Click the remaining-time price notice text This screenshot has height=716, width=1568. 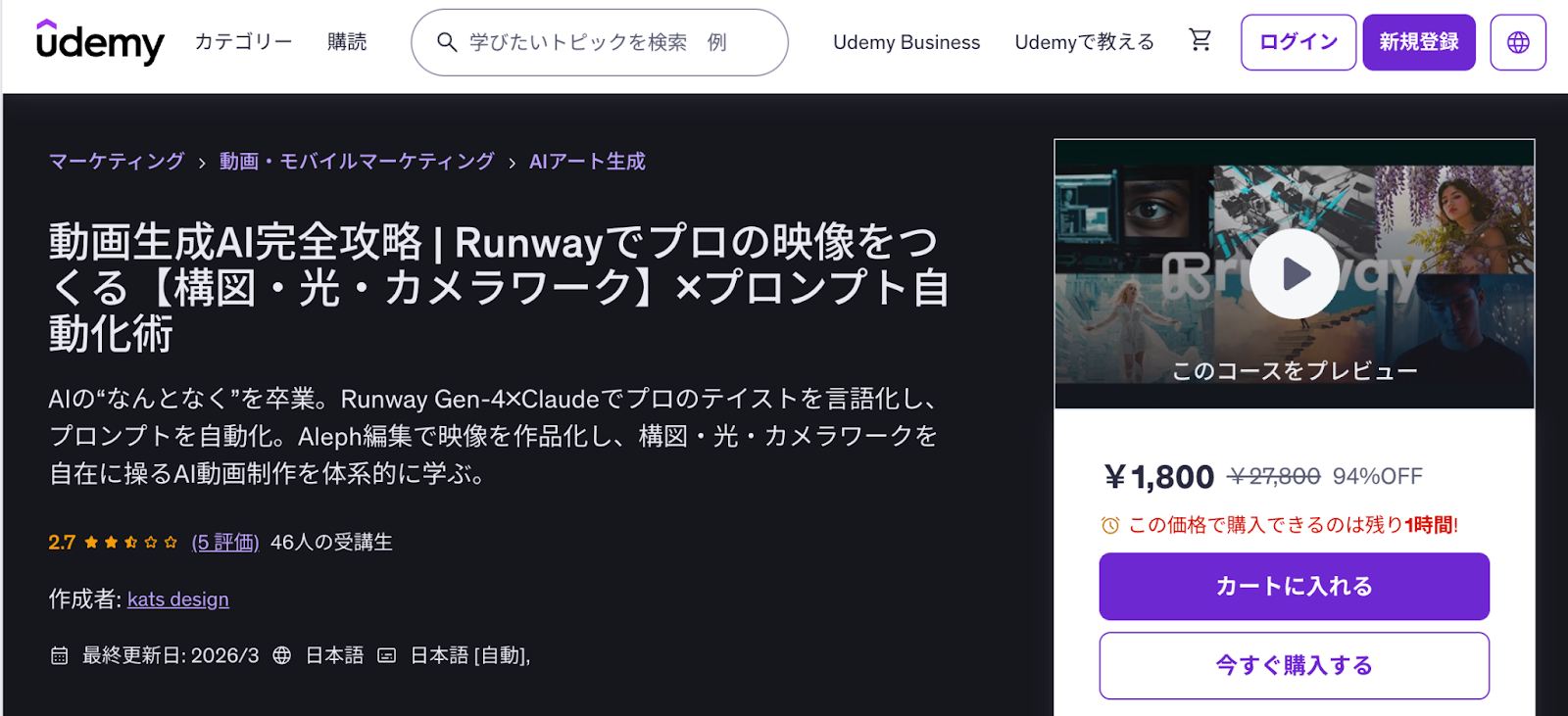1294,525
